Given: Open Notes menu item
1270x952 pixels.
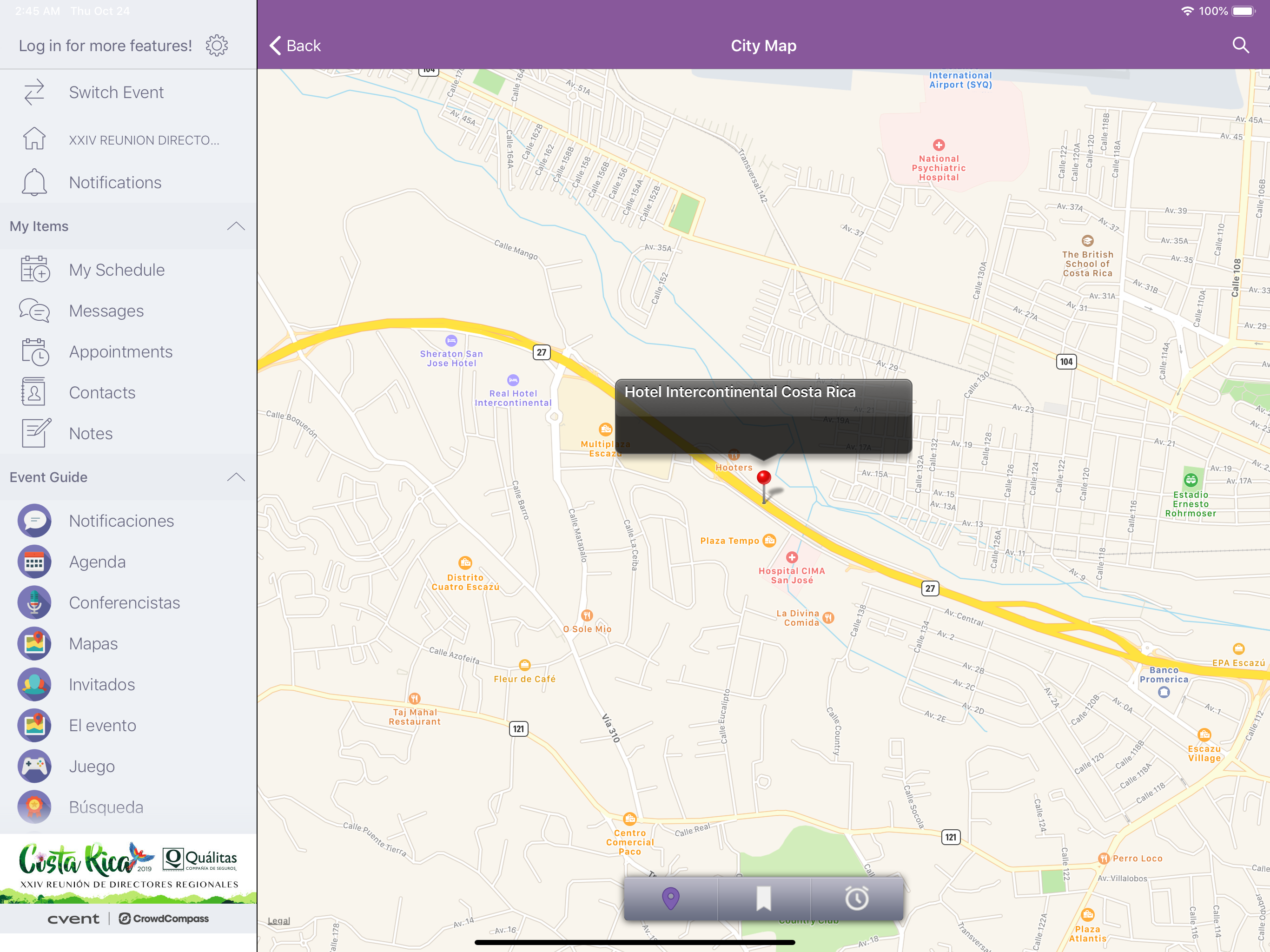Looking at the screenshot, I should [128, 433].
